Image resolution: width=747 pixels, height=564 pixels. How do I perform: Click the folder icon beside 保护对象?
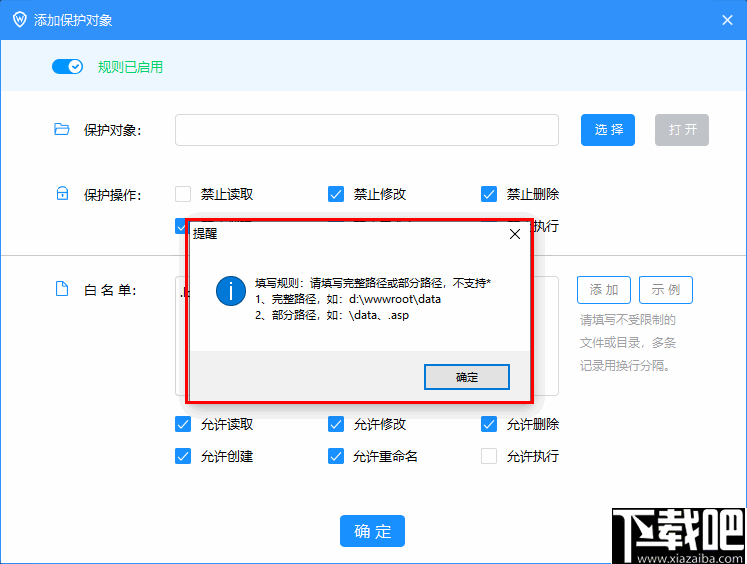tap(61, 129)
